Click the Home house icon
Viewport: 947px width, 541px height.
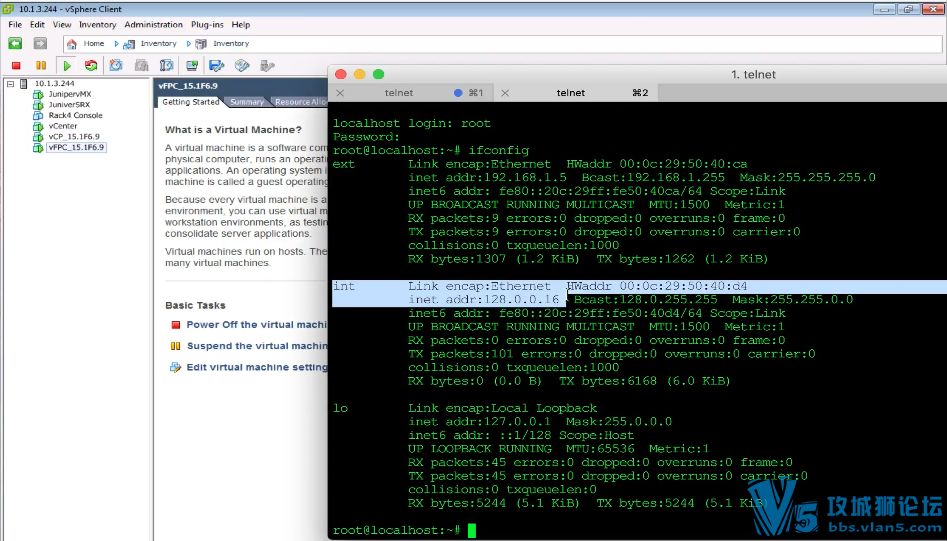coord(72,44)
